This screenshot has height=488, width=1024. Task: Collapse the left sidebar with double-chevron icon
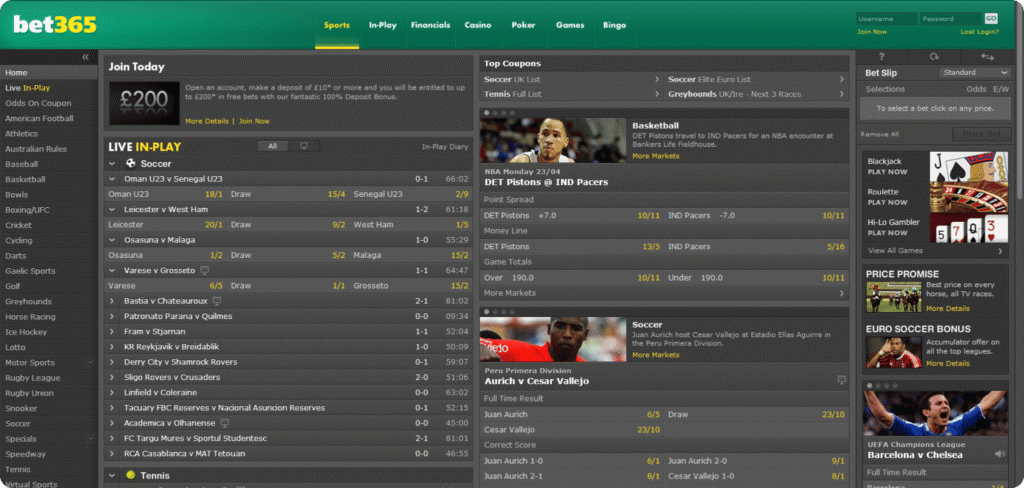coord(85,57)
